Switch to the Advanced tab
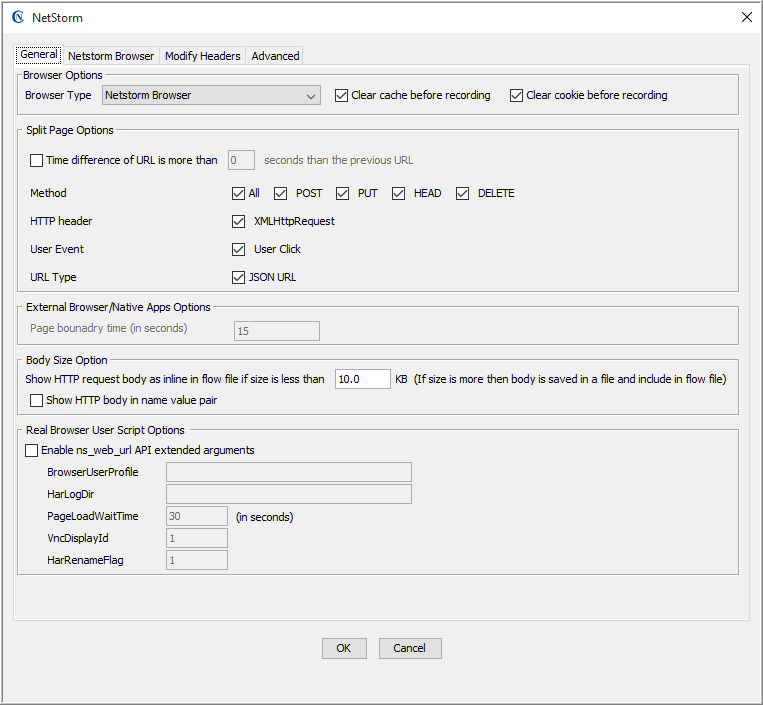This screenshot has height=705, width=763. (275, 56)
